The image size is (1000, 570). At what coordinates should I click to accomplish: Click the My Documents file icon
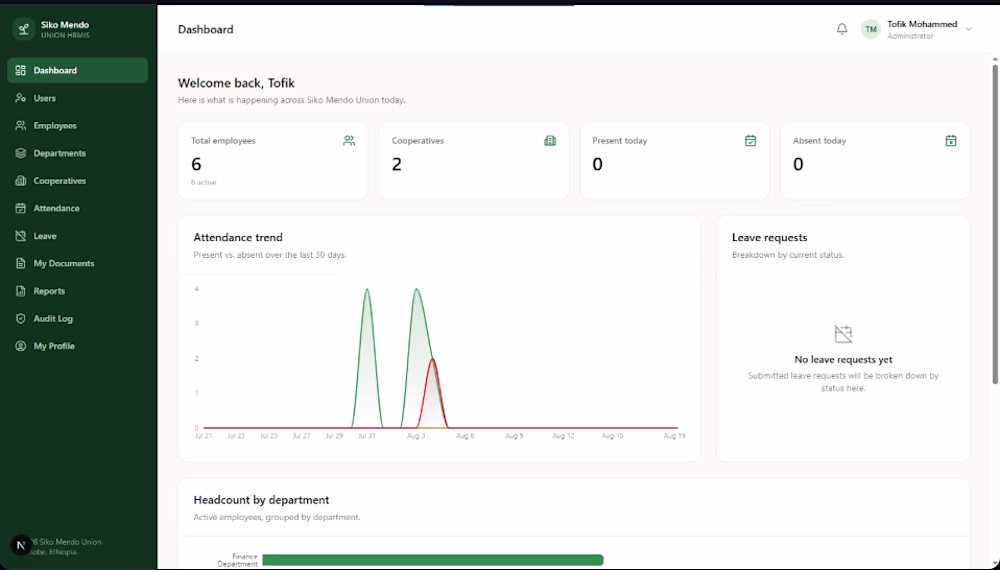pos(20,263)
